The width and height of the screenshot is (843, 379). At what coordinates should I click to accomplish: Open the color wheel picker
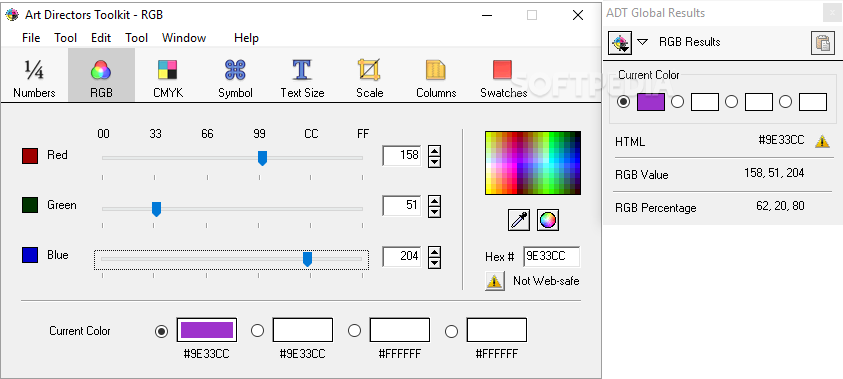tap(548, 220)
